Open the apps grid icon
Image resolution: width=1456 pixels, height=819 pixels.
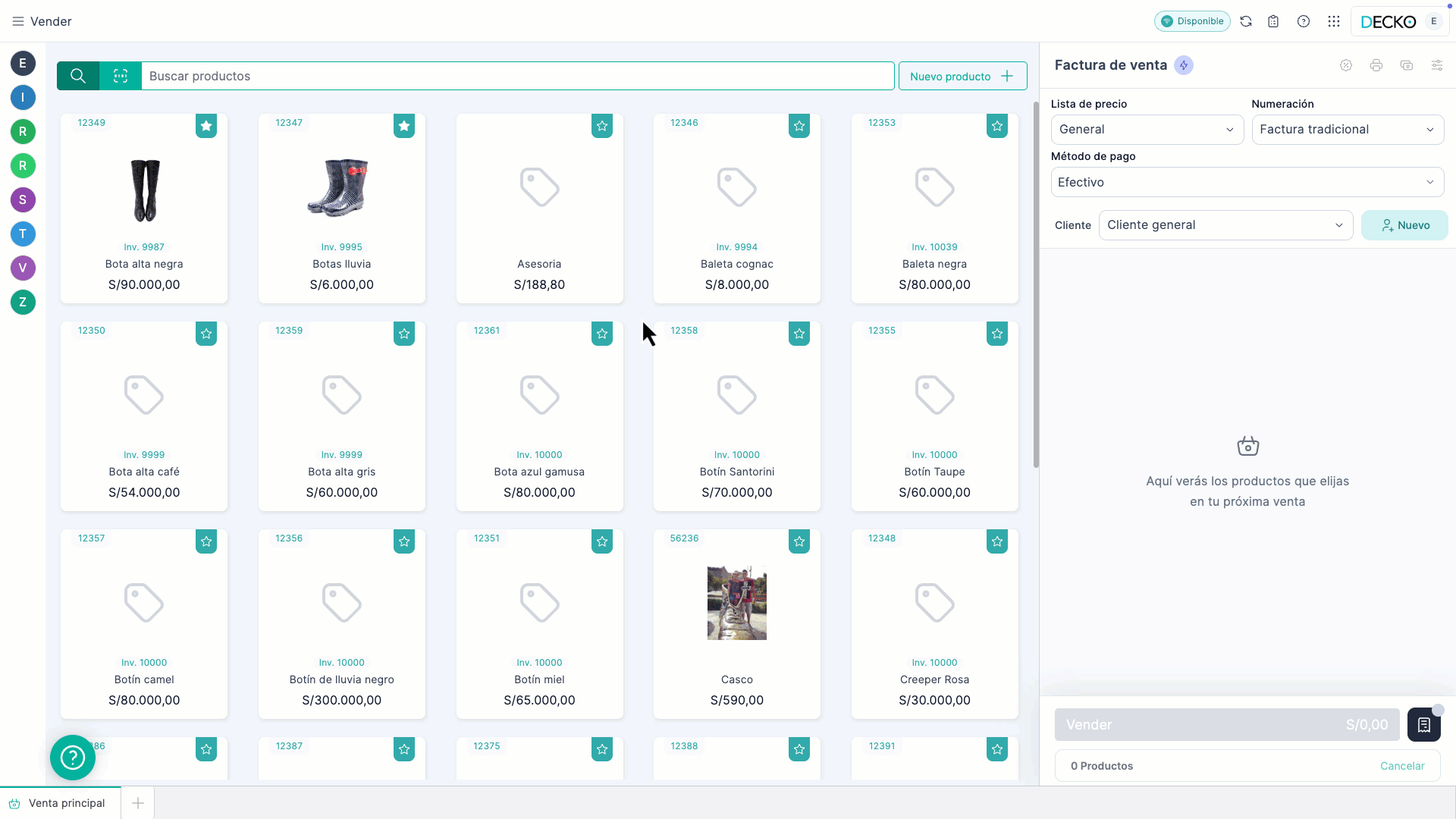(1334, 21)
